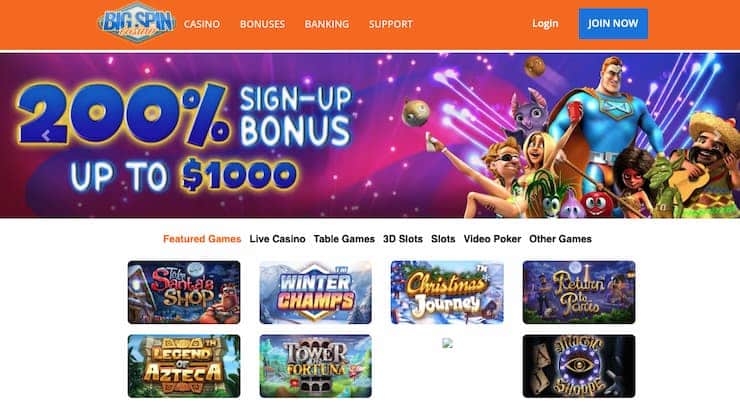Open the Support page
This screenshot has height=403, width=740.
point(390,24)
